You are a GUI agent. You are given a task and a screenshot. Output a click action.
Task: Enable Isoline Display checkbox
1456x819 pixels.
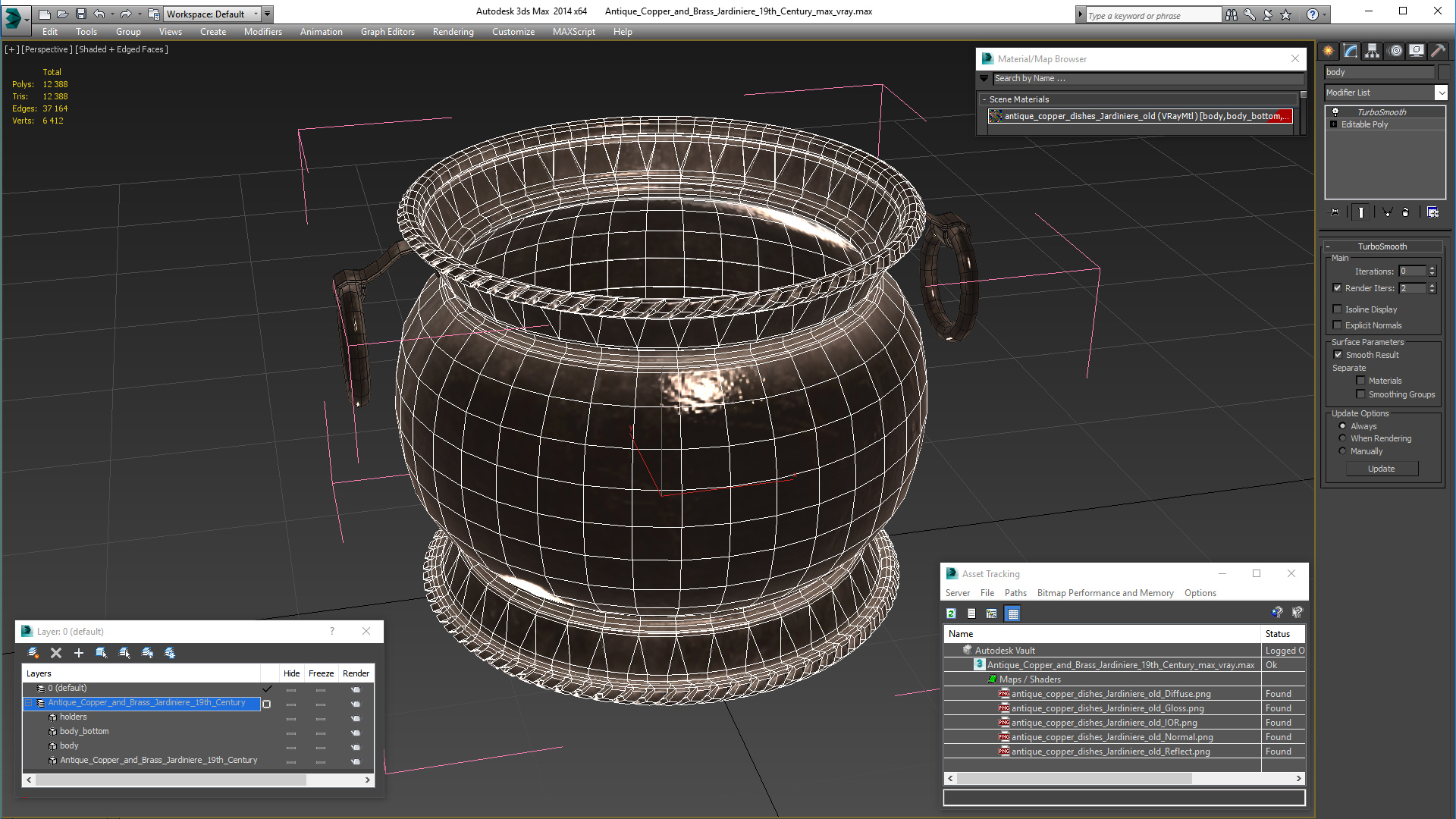click(x=1338, y=309)
